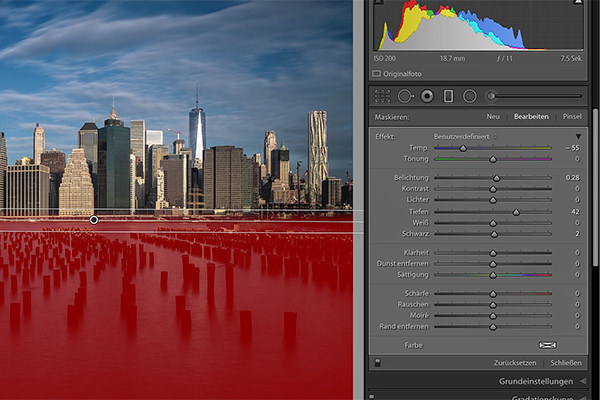This screenshot has width=600, height=400.
Task: Click the Schwarz value 2
Action: (577, 234)
